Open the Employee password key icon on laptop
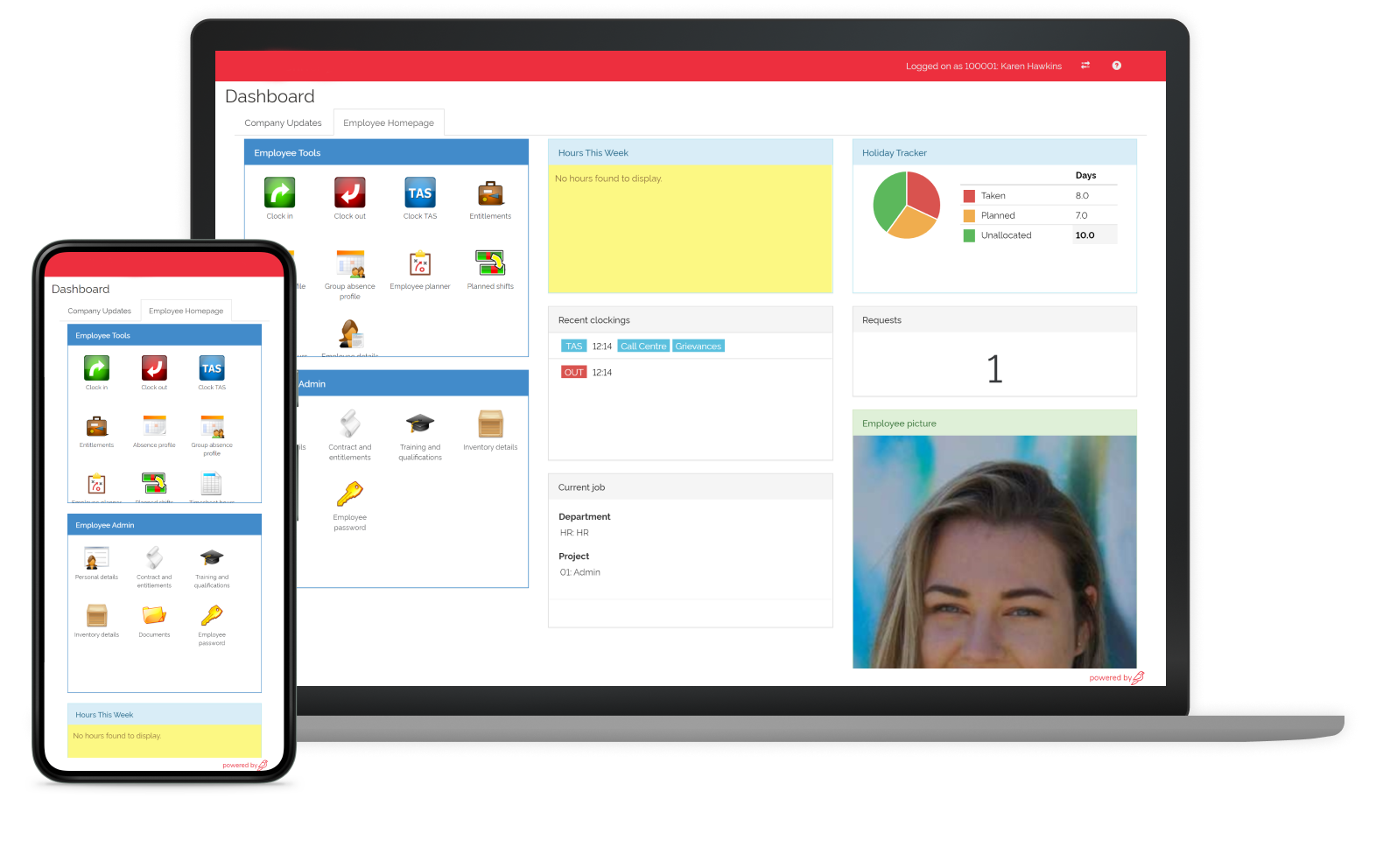The width and height of the screenshot is (1376, 868). click(x=349, y=495)
